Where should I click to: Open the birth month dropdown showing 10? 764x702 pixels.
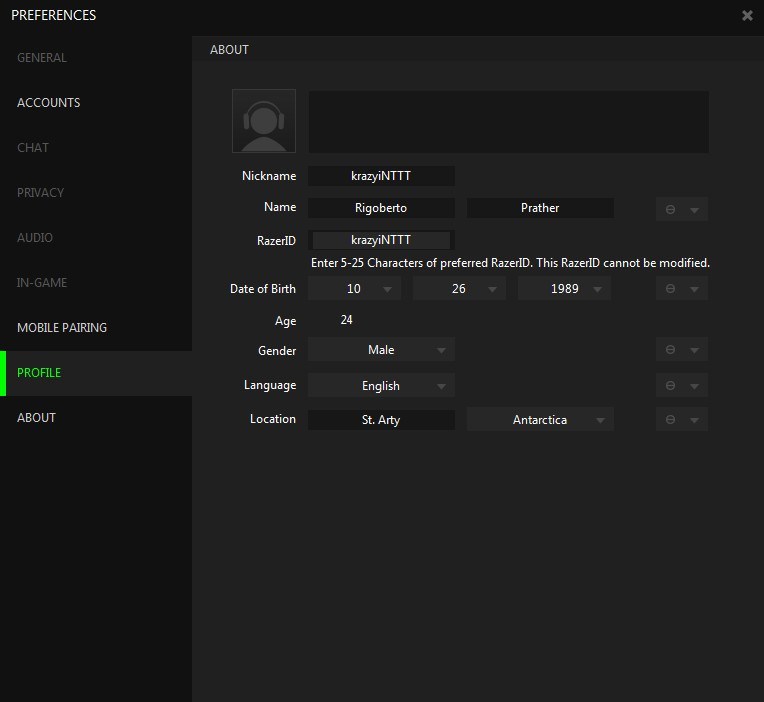354,288
